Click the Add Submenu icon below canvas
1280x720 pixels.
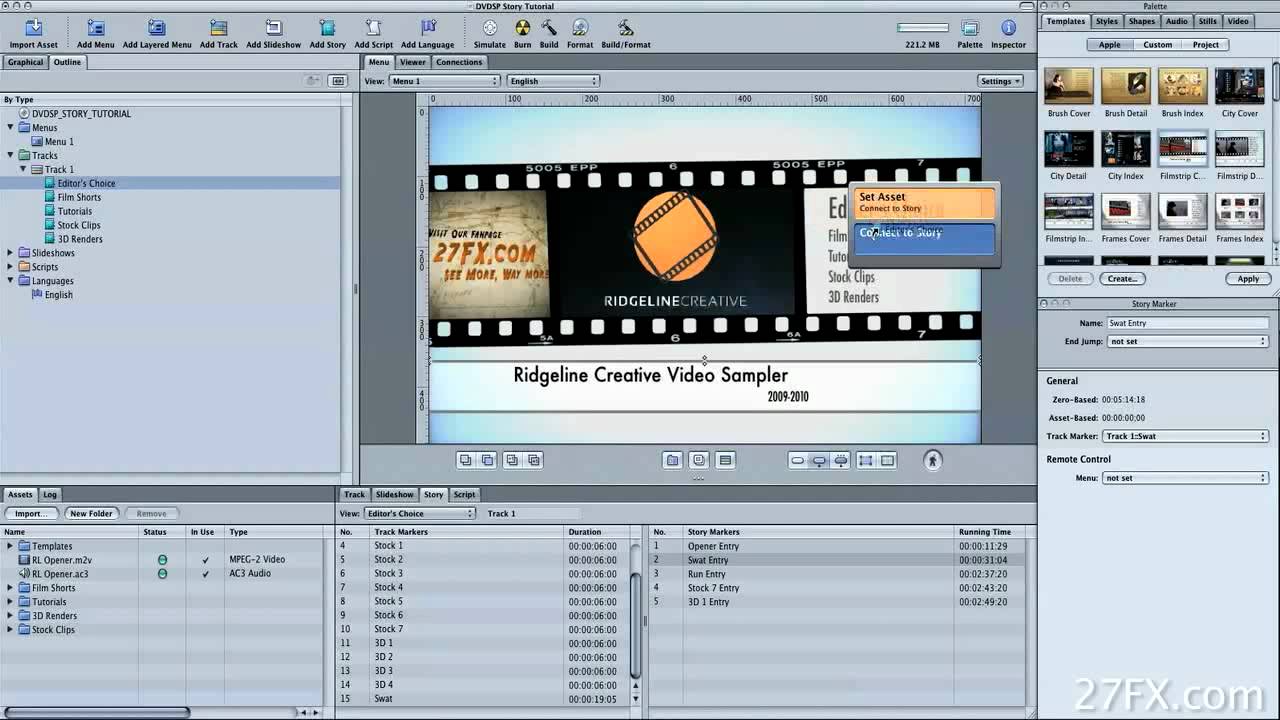point(673,460)
